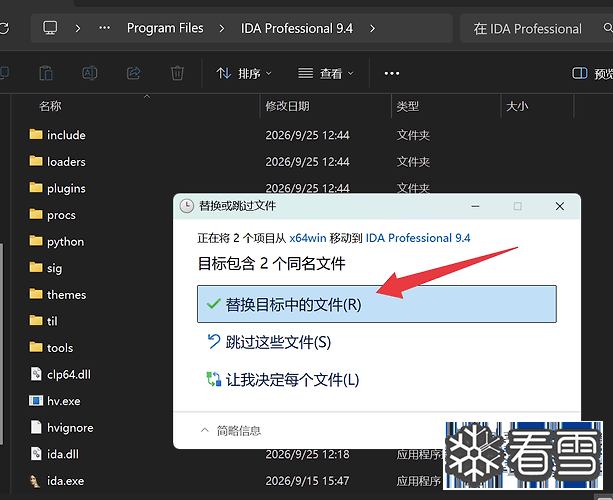Sort by the 名称 column header
Image resolution: width=613 pixels, height=500 pixels.
click(x=50, y=106)
